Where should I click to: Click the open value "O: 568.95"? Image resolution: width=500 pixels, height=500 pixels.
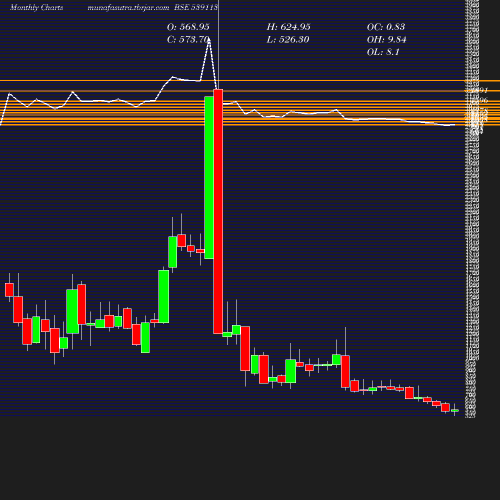click(188, 27)
